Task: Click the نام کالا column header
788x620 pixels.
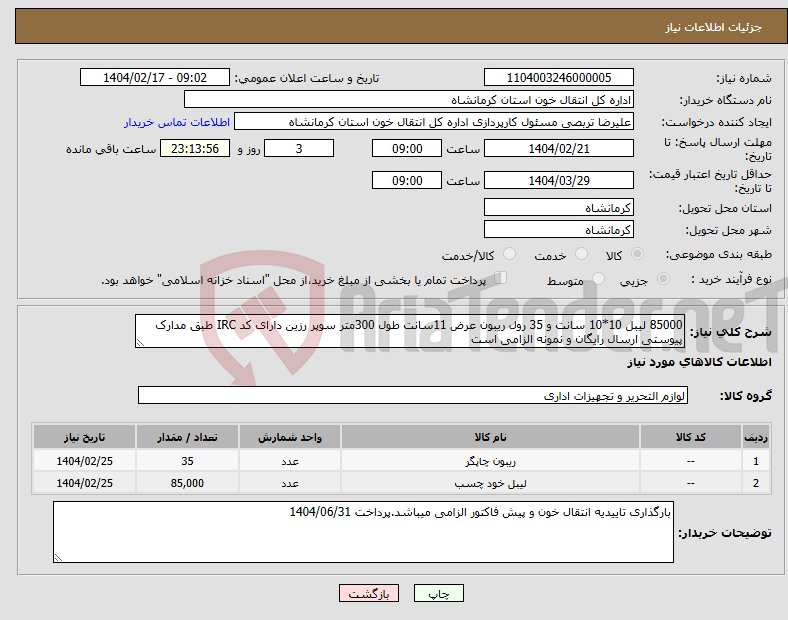Action: coord(490,437)
